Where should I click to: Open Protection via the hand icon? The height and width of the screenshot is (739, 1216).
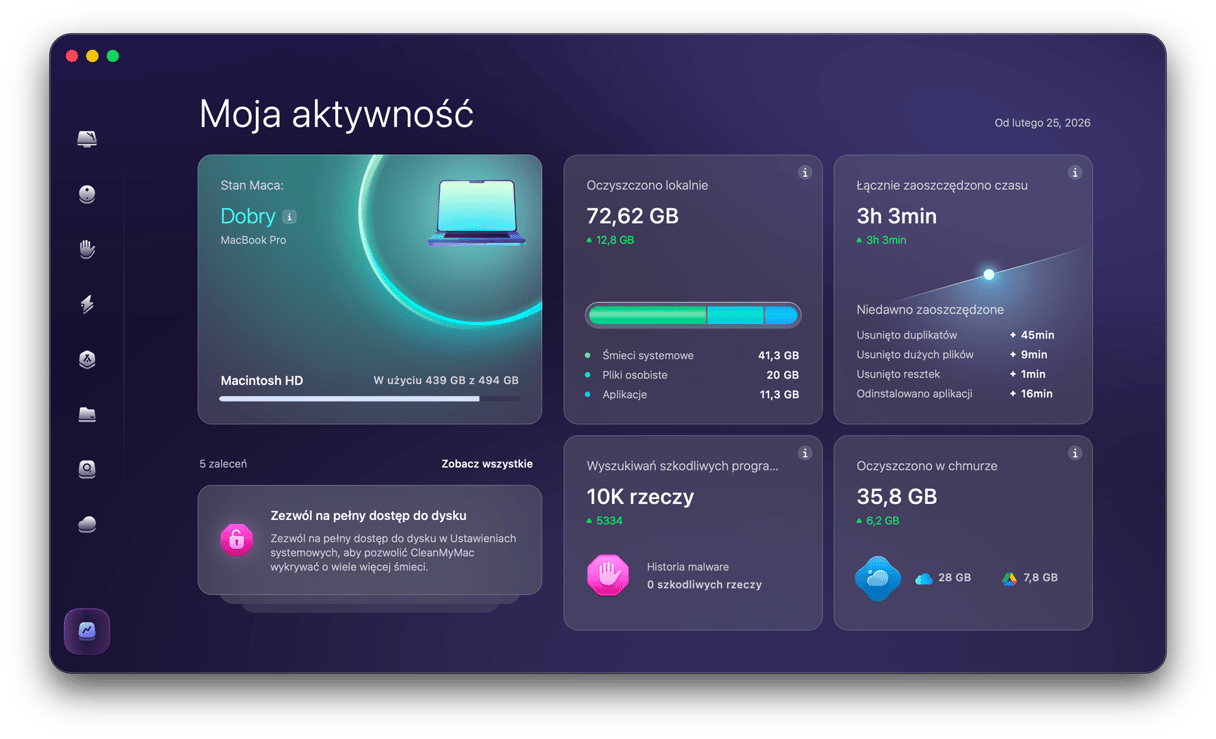tap(87, 250)
